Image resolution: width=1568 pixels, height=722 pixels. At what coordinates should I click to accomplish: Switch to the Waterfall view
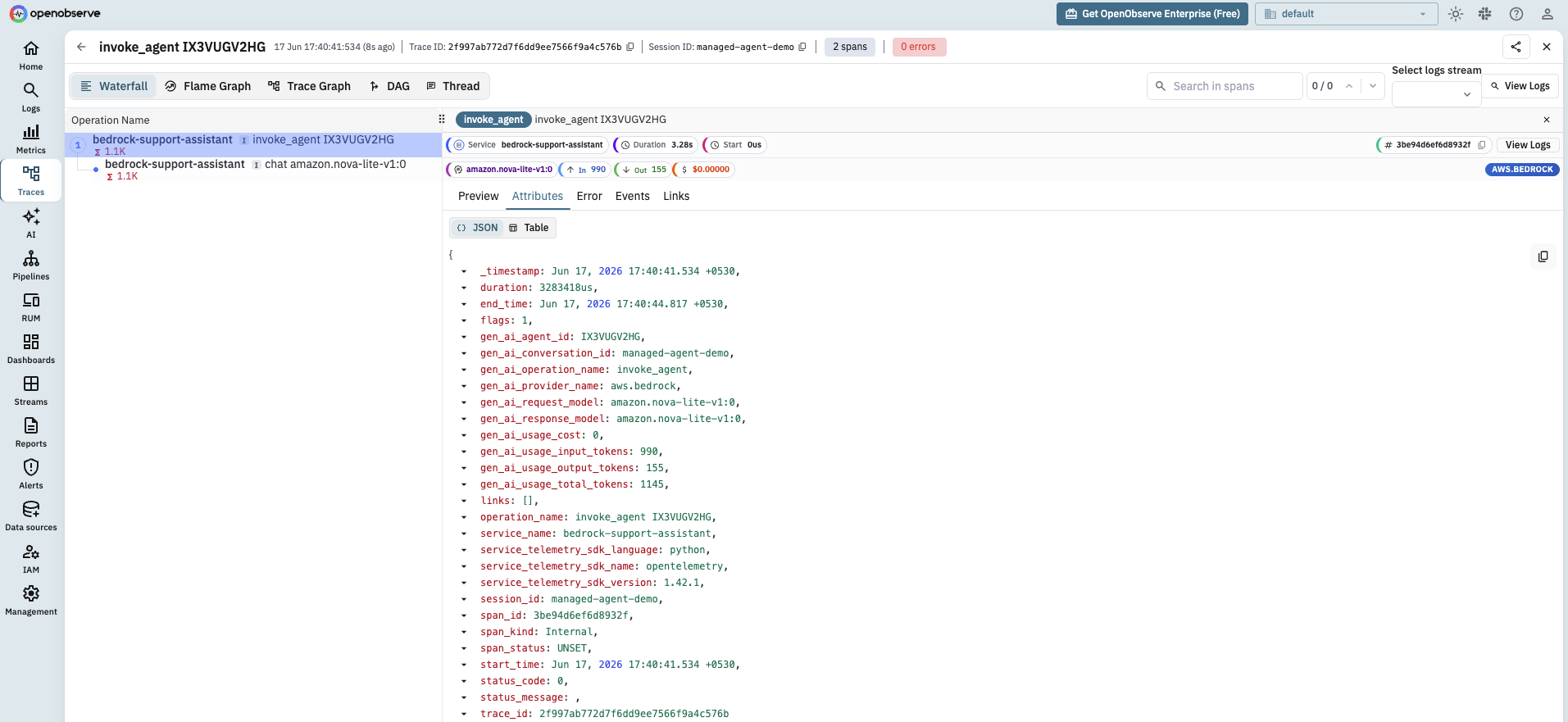(114, 86)
